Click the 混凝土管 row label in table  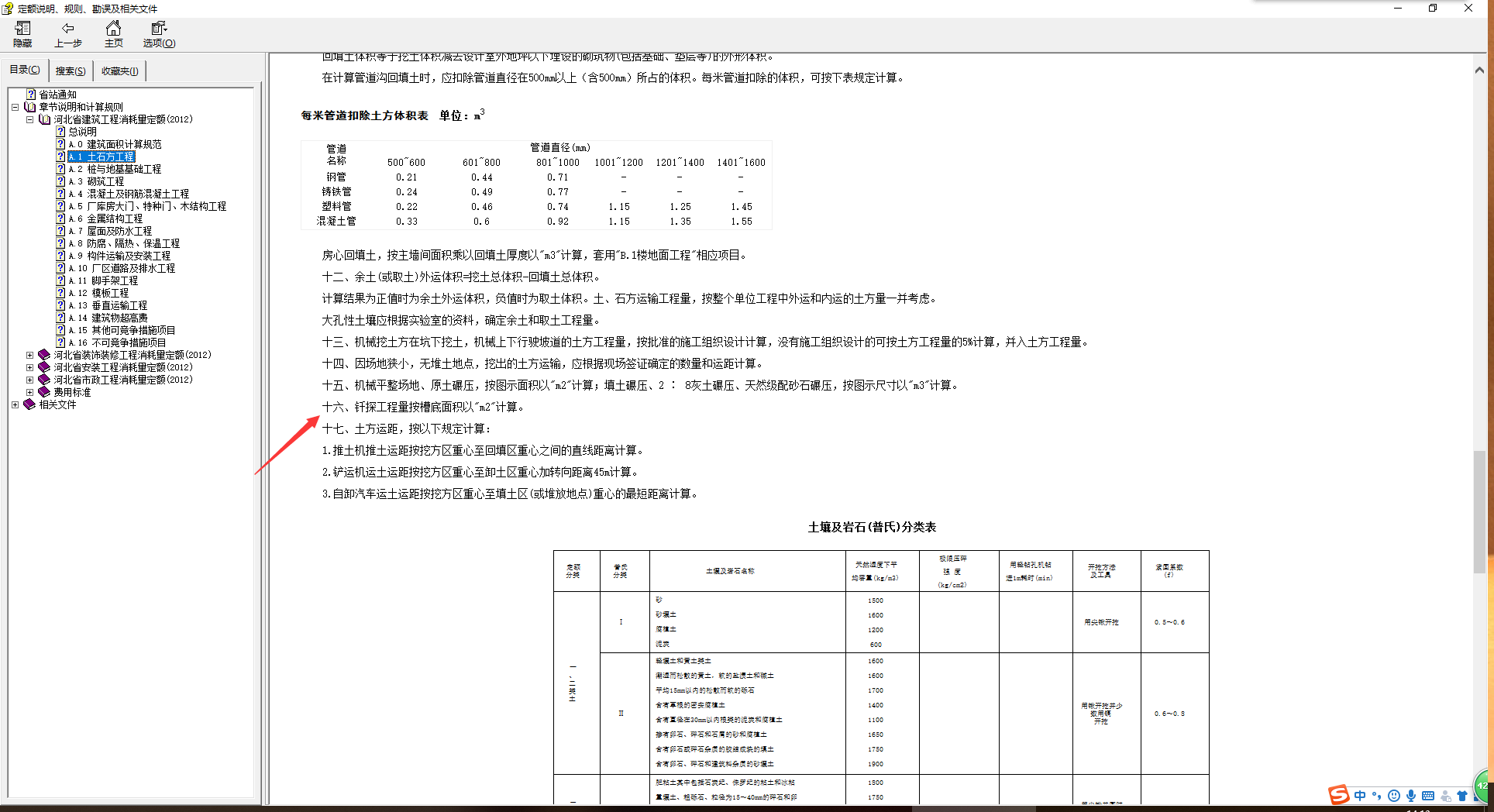(x=336, y=221)
